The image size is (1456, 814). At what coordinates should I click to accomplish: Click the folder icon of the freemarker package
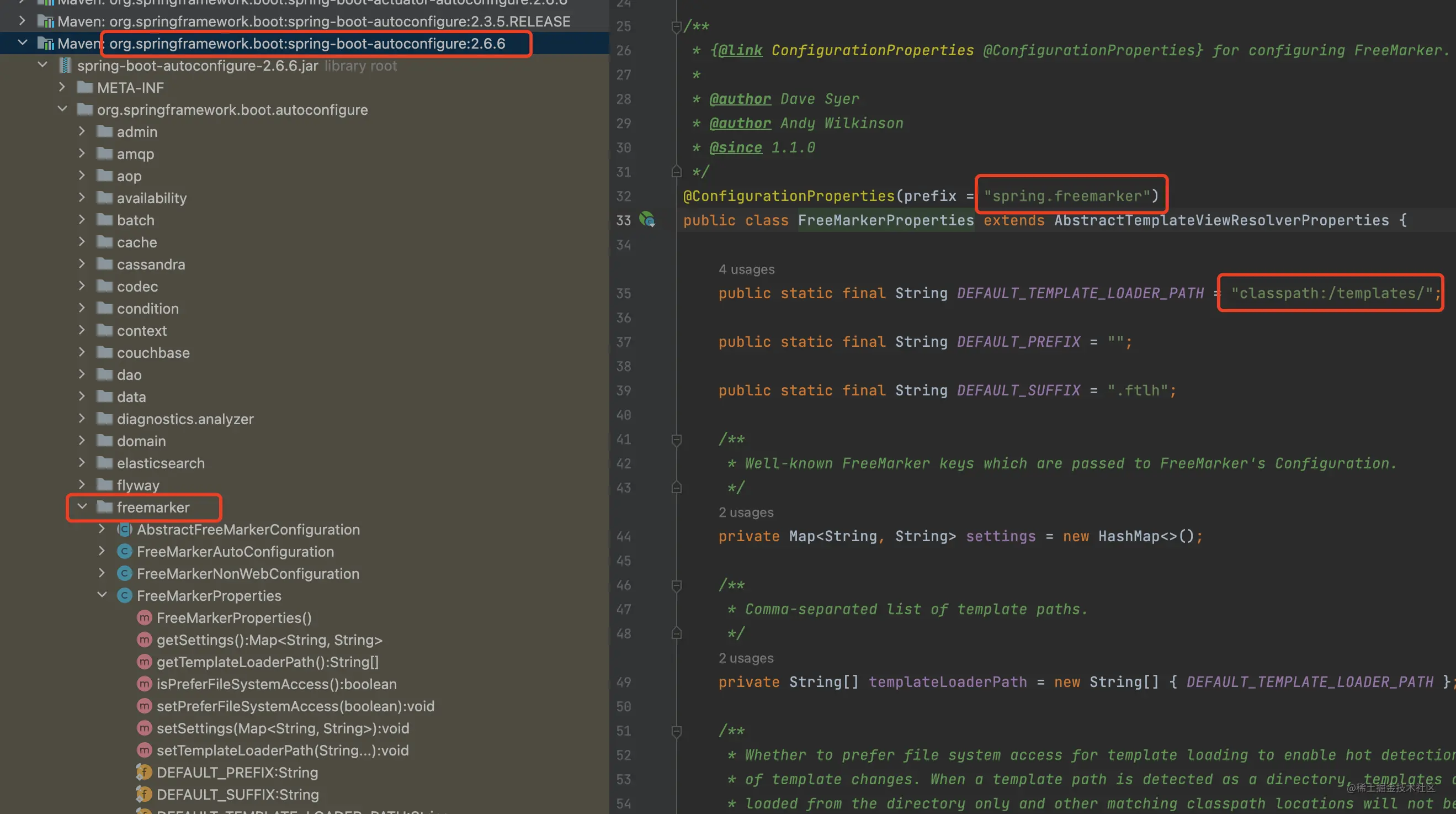click(105, 508)
